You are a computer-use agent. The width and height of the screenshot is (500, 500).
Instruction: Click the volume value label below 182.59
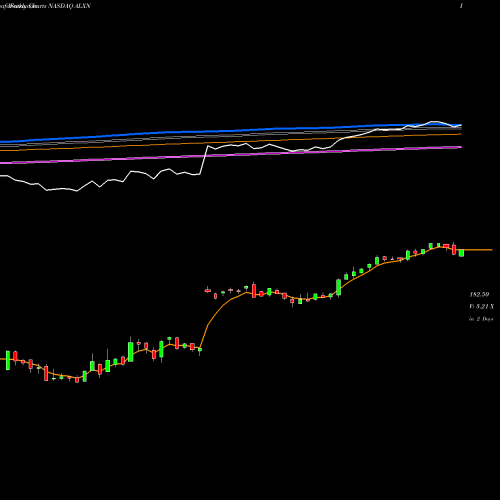tap(482, 306)
